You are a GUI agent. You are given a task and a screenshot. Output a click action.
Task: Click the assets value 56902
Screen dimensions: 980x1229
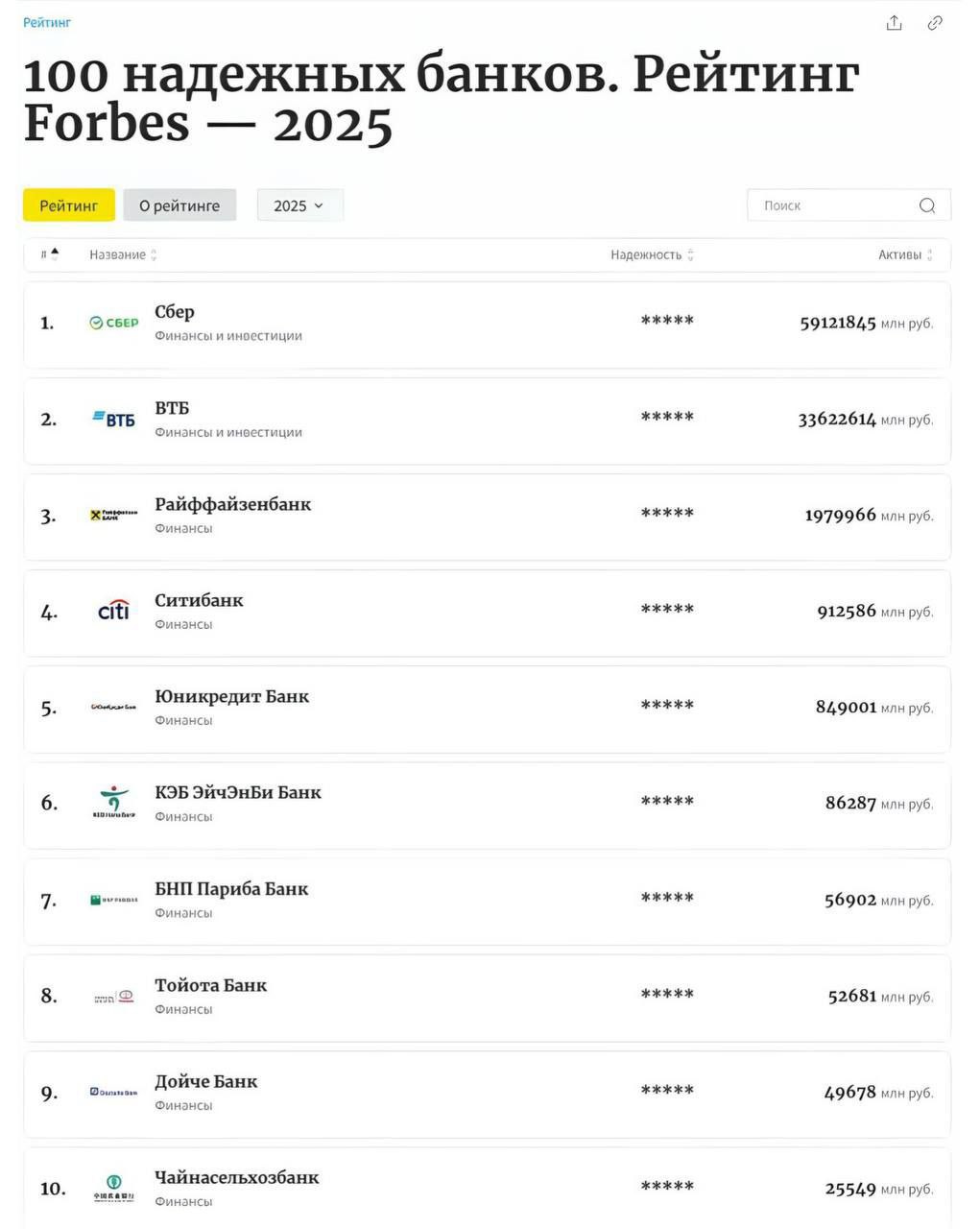(x=850, y=901)
